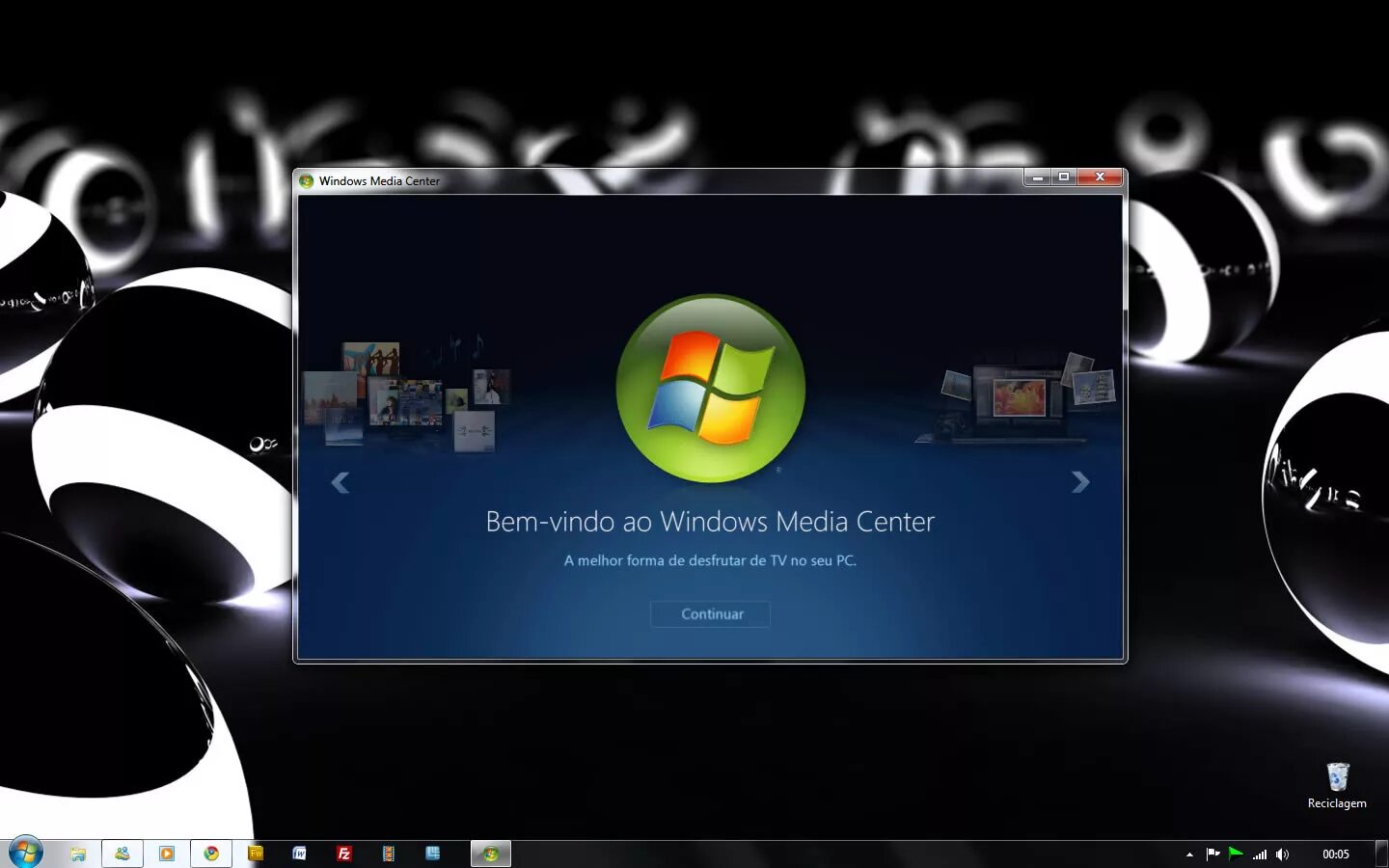Screen dimensions: 1389x868
Task: Open Microsoft Word from the taskbar
Action: click(300, 854)
